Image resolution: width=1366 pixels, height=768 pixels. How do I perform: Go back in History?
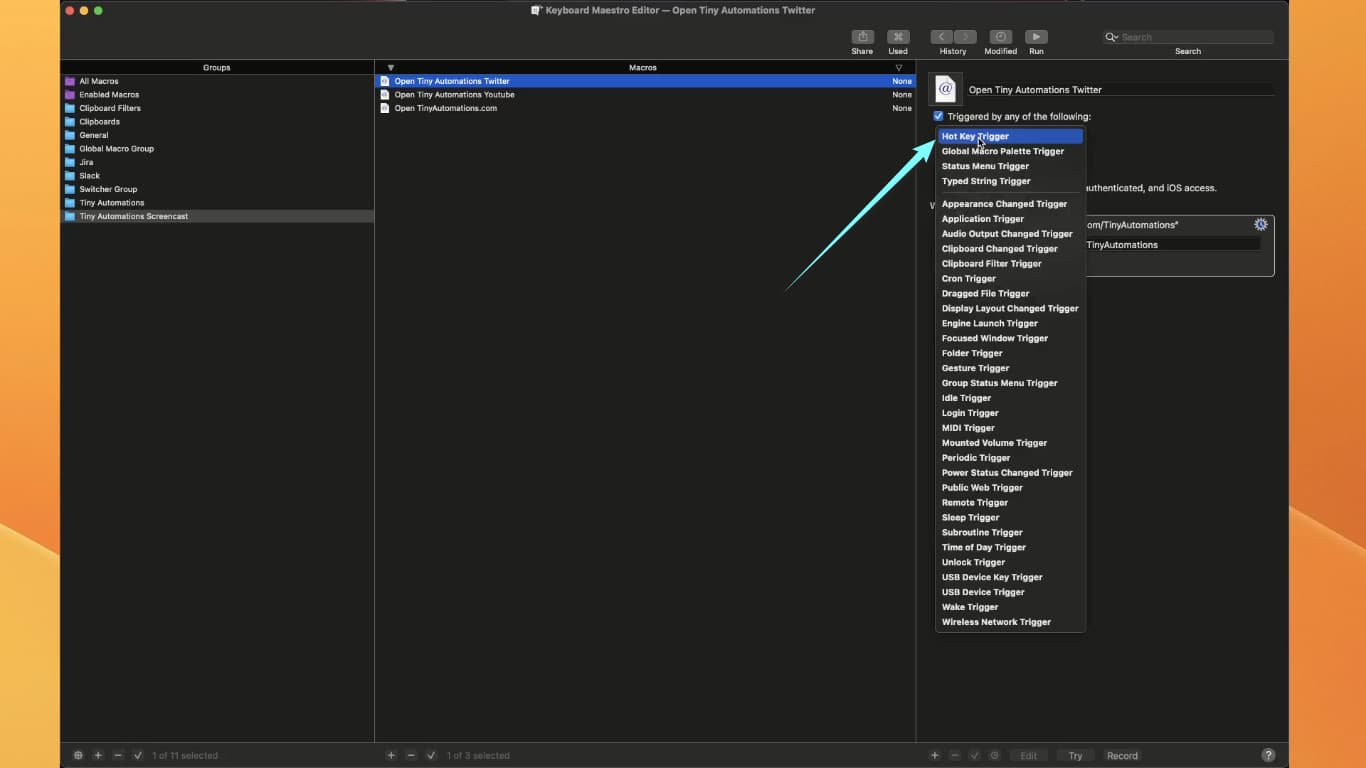[x=941, y=37]
